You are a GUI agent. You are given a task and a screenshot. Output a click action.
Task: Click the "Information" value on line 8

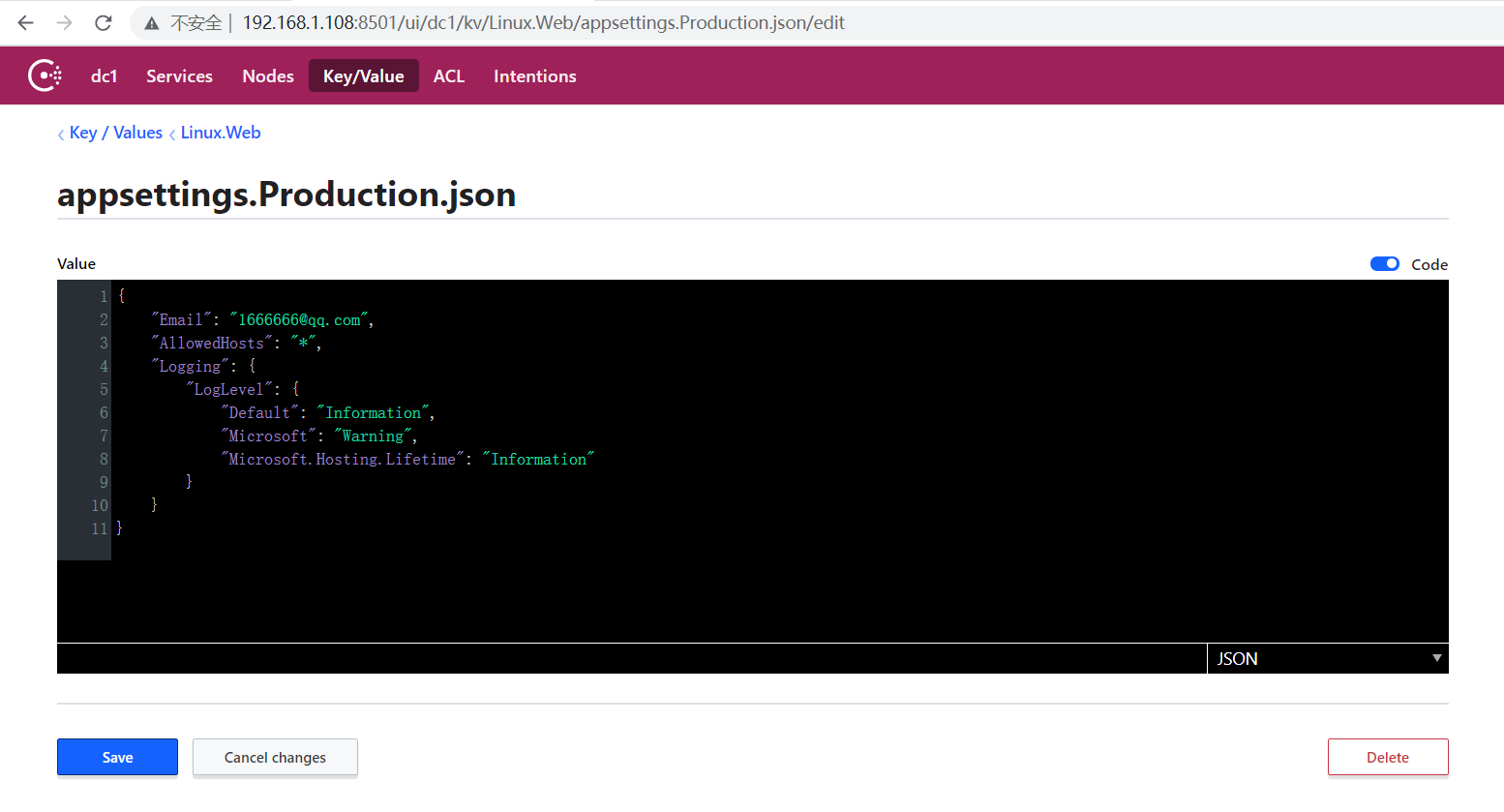point(538,459)
